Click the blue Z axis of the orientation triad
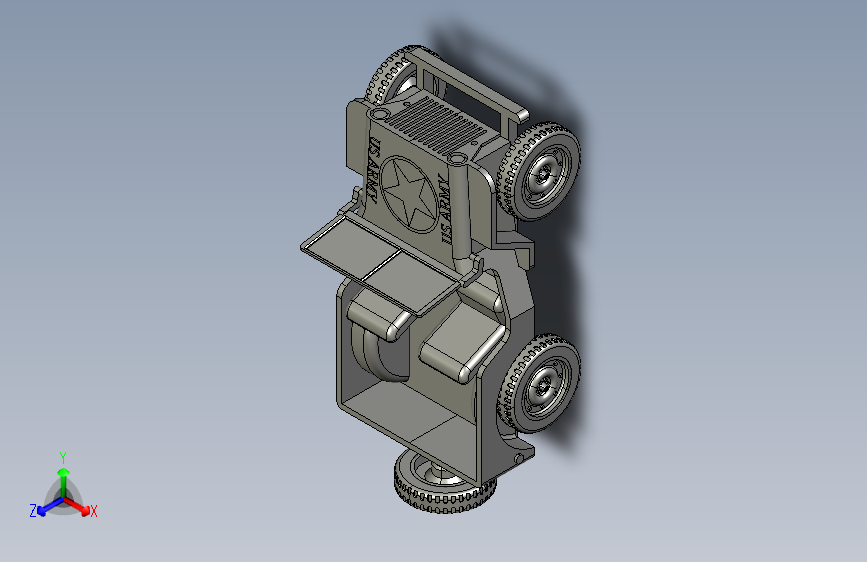 tap(49, 506)
